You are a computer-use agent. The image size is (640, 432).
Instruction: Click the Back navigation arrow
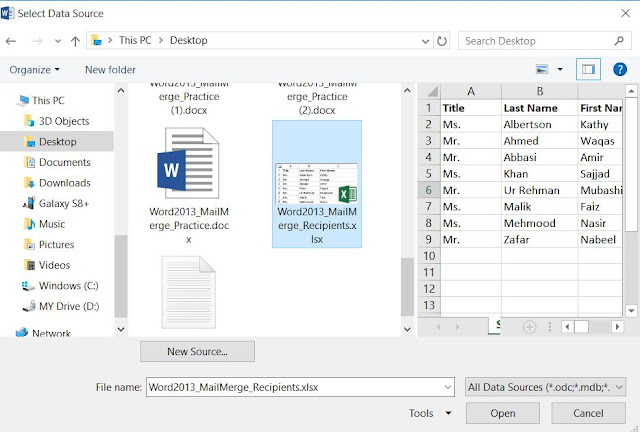(11, 41)
